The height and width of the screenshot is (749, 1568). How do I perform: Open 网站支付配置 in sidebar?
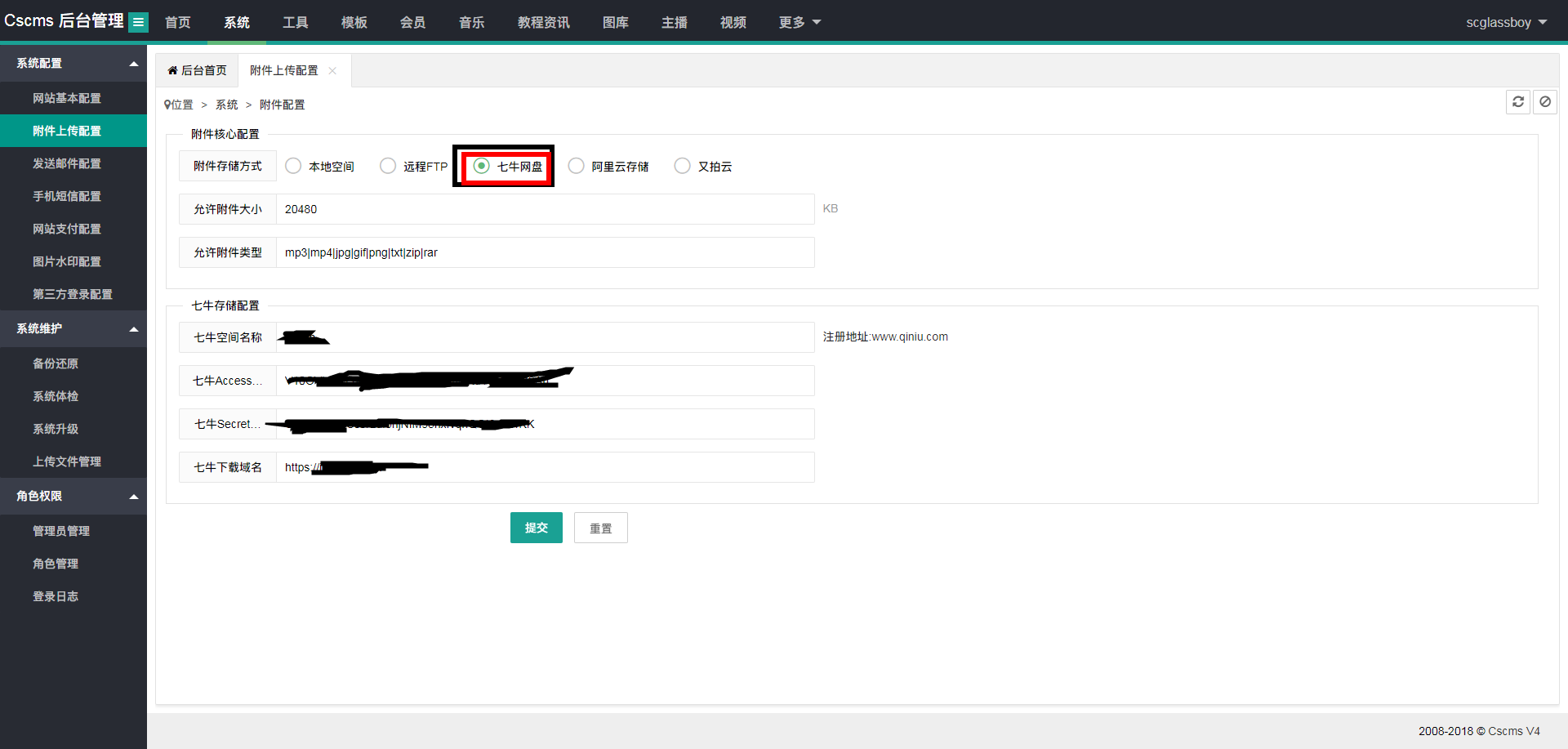73,229
